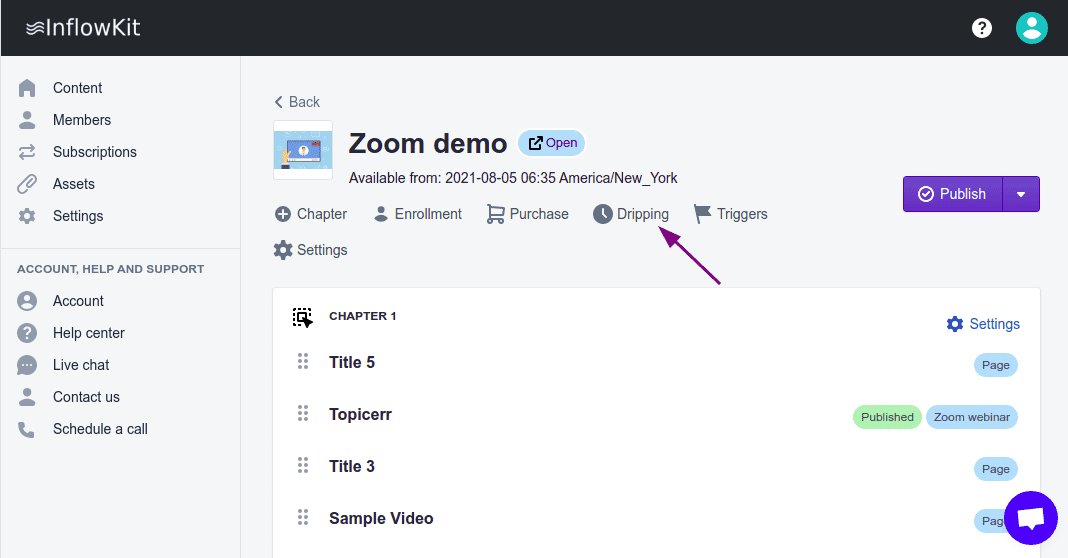
Task: Click the Open course badge
Action: click(552, 143)
